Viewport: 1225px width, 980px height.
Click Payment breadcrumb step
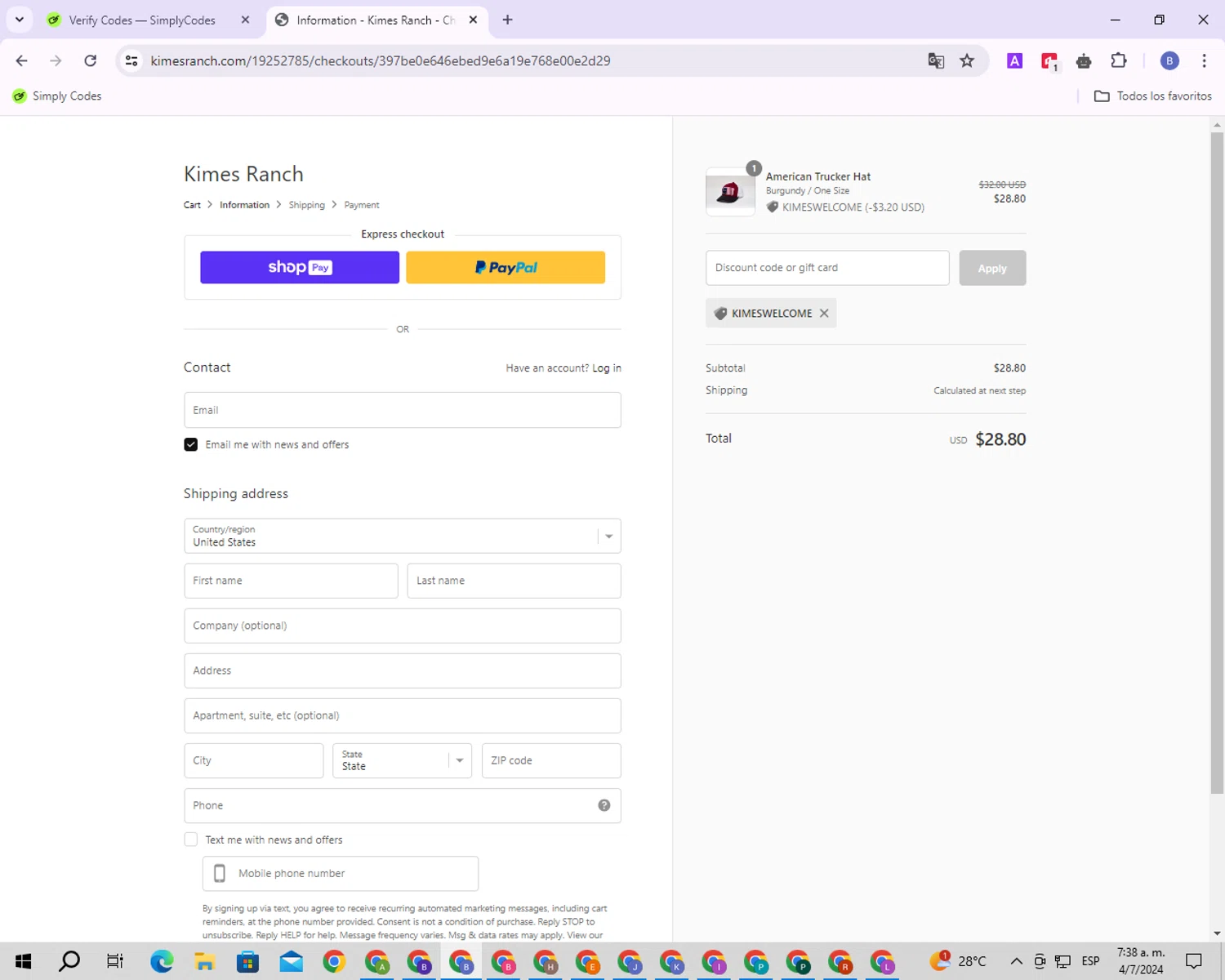[362, 205]
